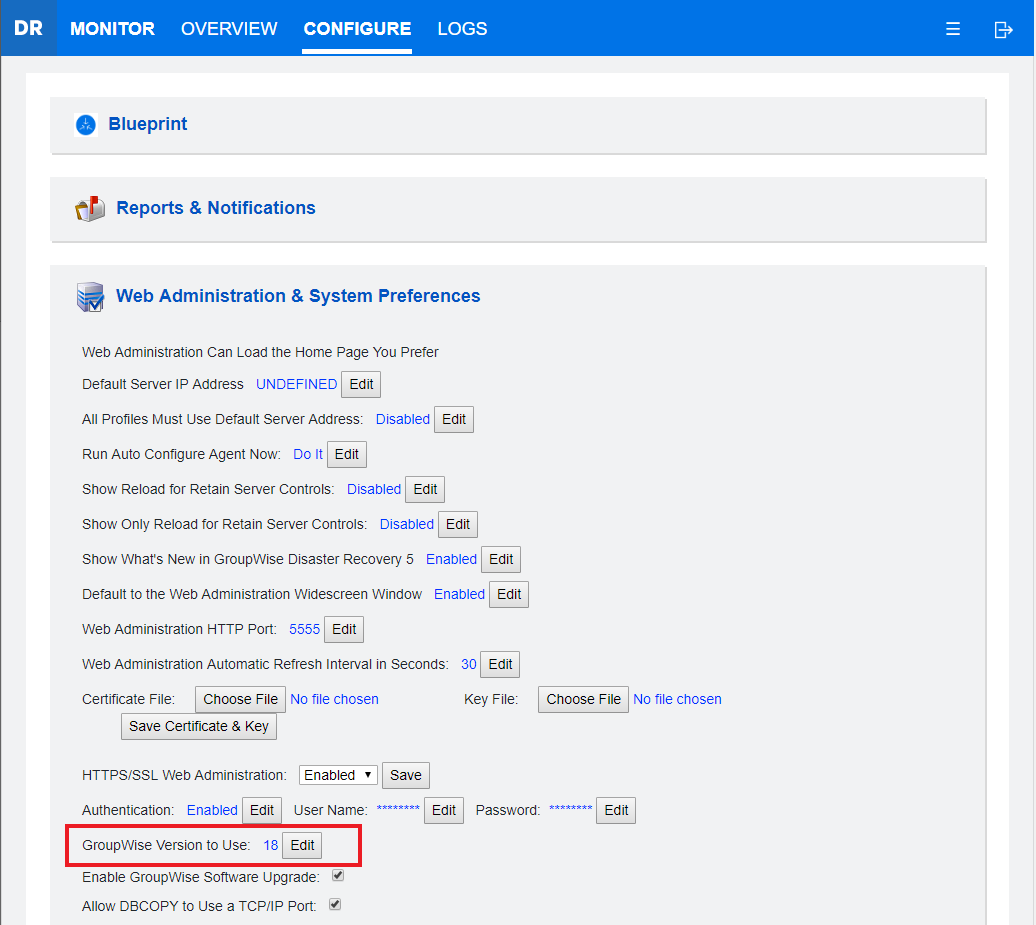Click Disabled value for Show Only Reload
Image resolution: width=1036 pixels, height=925 pixels.
click(x=406, y=525)
